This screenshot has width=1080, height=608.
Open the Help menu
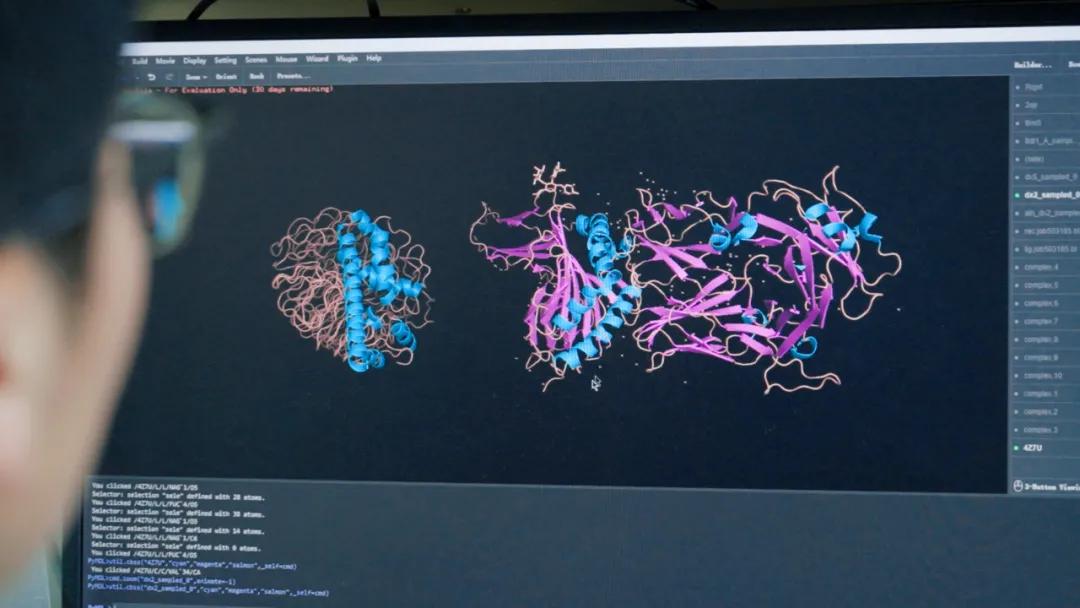pos(374,59)
